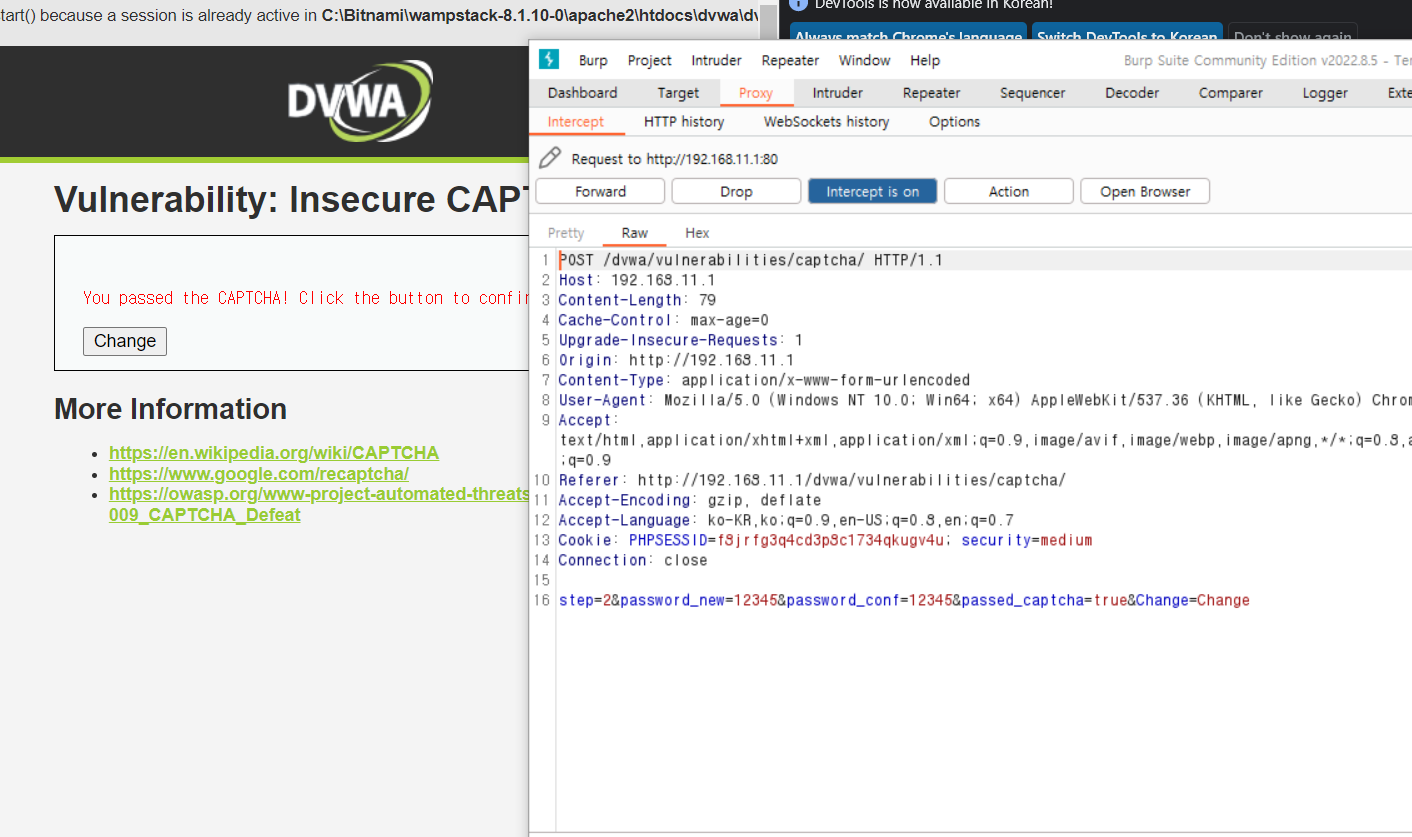Viewport: 1412px width, 837px height.
Task: Click the password_conf=12345 parameter
Action: point(869,600)
